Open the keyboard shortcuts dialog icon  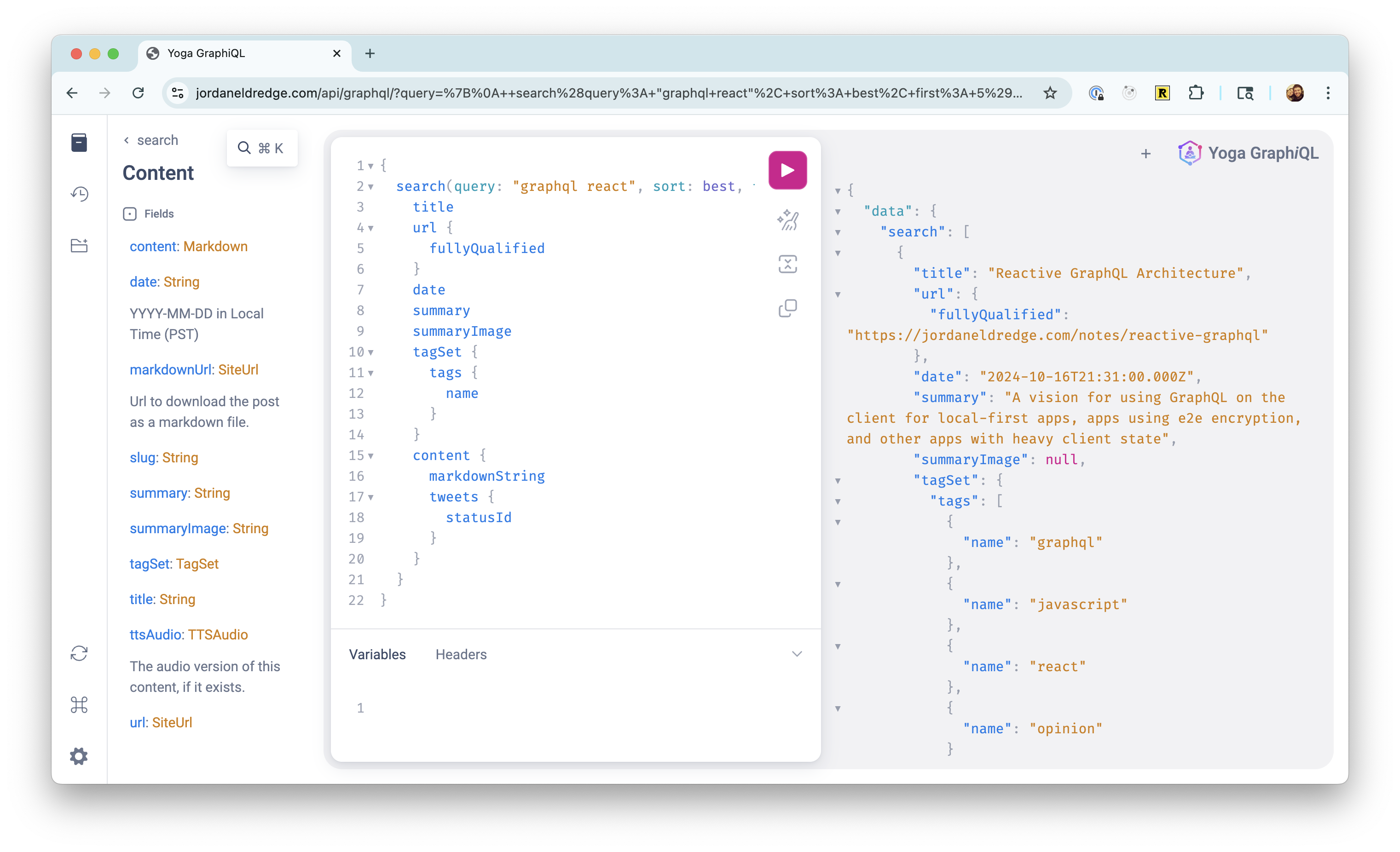click(79, 705)
